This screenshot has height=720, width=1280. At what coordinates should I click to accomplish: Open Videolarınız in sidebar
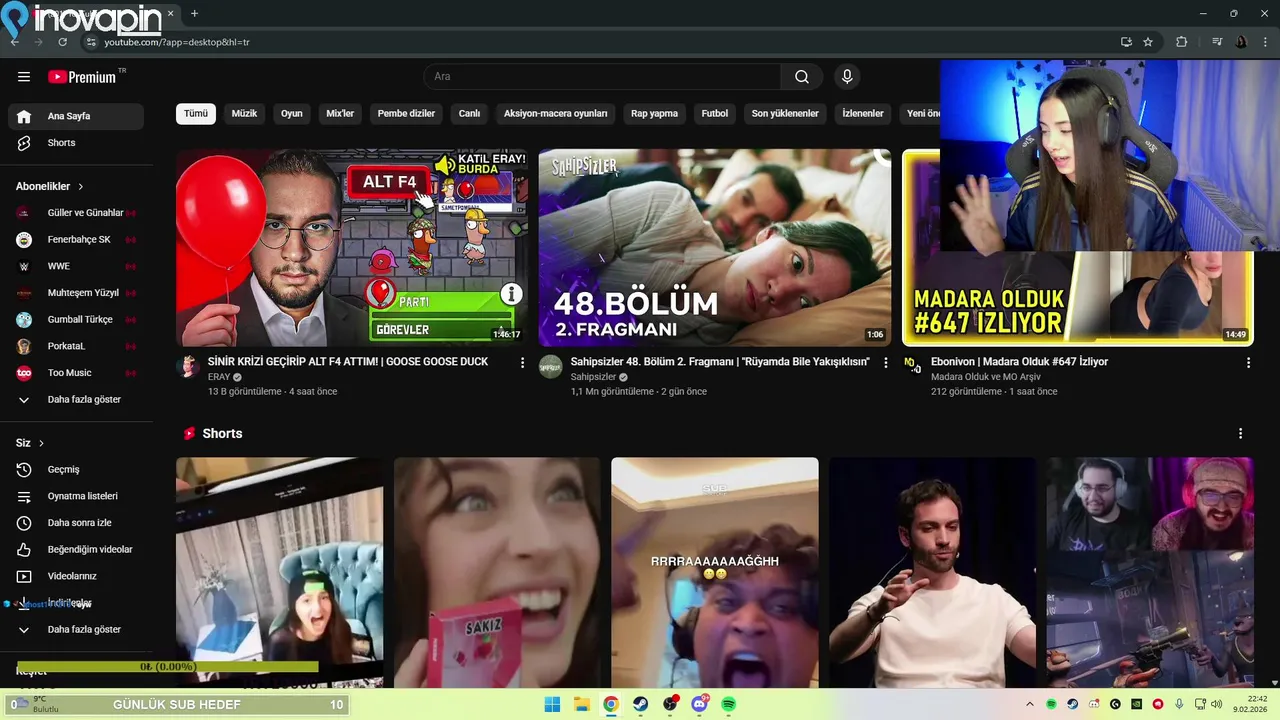(x=76, y=576)
